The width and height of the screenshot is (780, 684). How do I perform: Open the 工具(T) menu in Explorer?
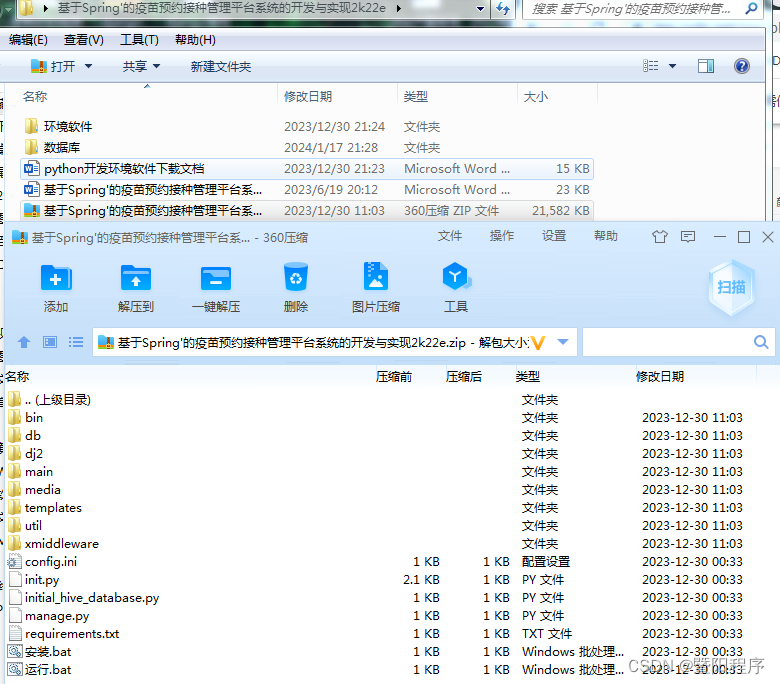[139, 40]
